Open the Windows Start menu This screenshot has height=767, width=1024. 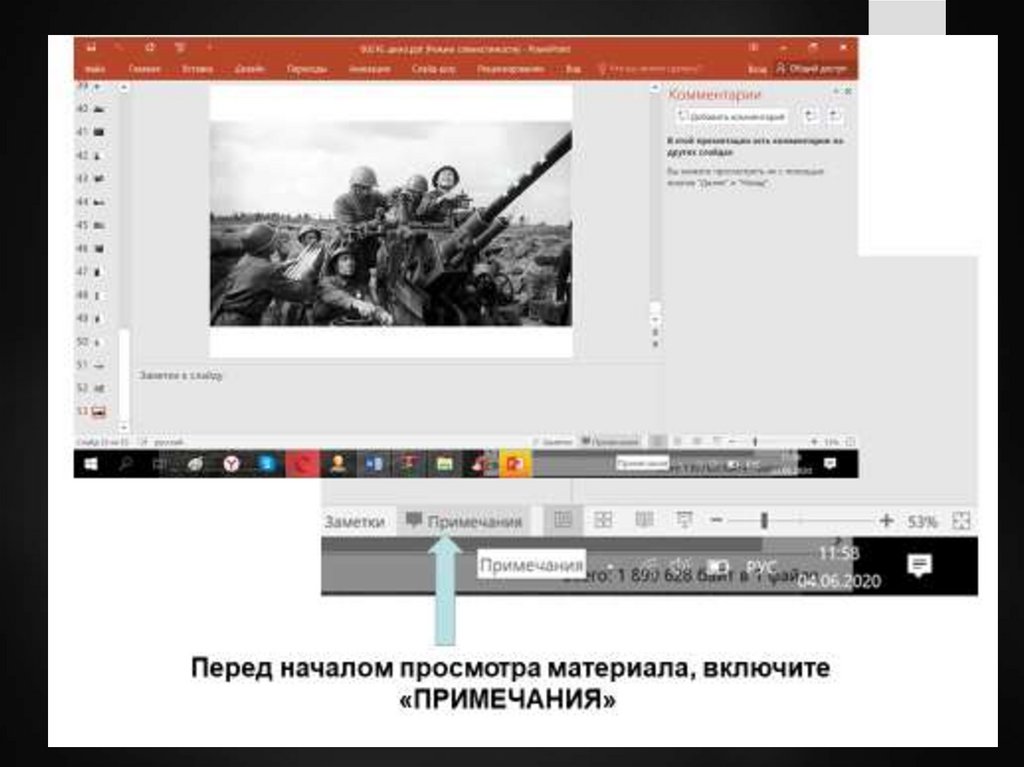[91, 464]
